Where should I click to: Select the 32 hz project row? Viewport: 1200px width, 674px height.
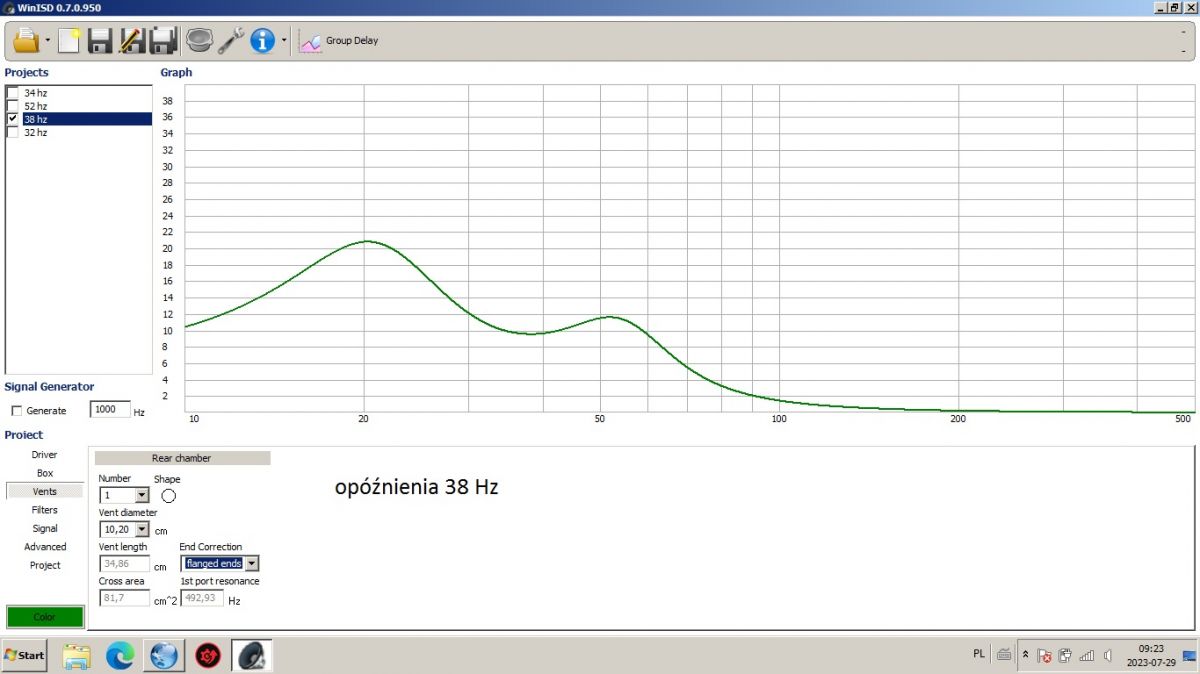pos(86,132)
